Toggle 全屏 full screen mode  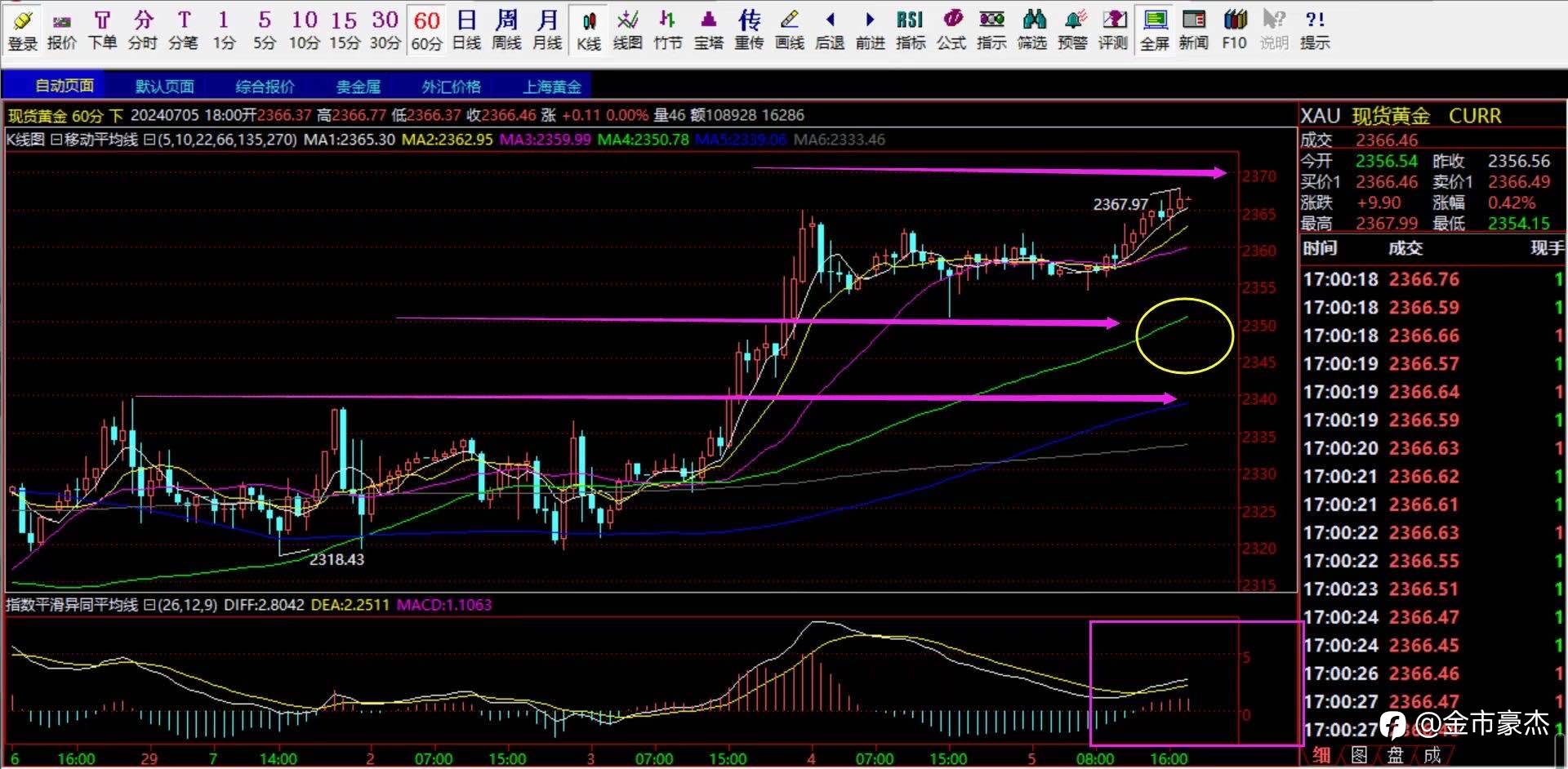[x=1155, y=30]
